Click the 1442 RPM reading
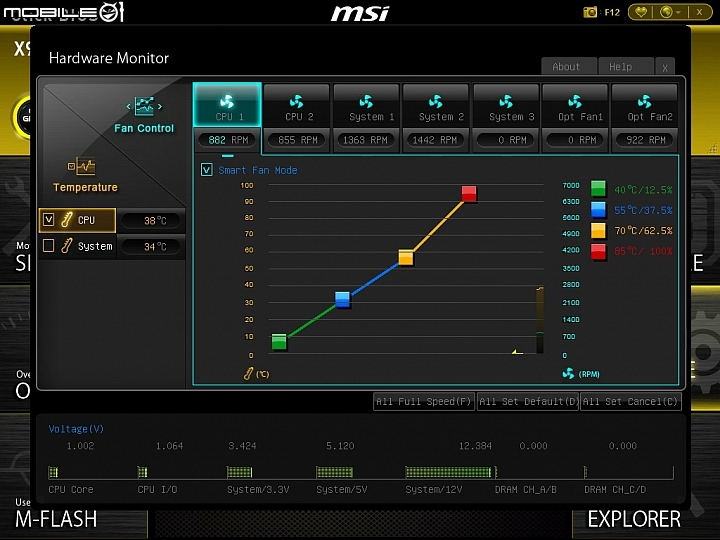 coord(435,140)
